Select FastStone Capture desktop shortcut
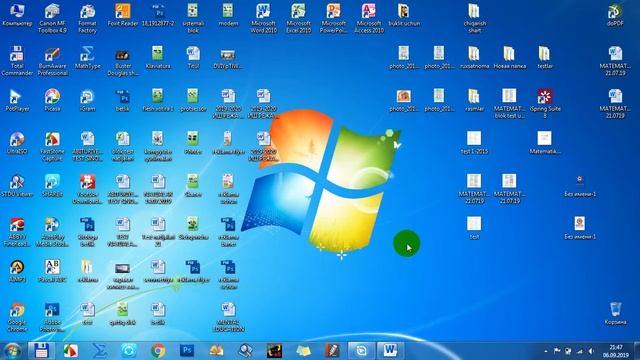The width and height of the screenshot is (640, 360). pyautogui.click(x=52, y=147)
